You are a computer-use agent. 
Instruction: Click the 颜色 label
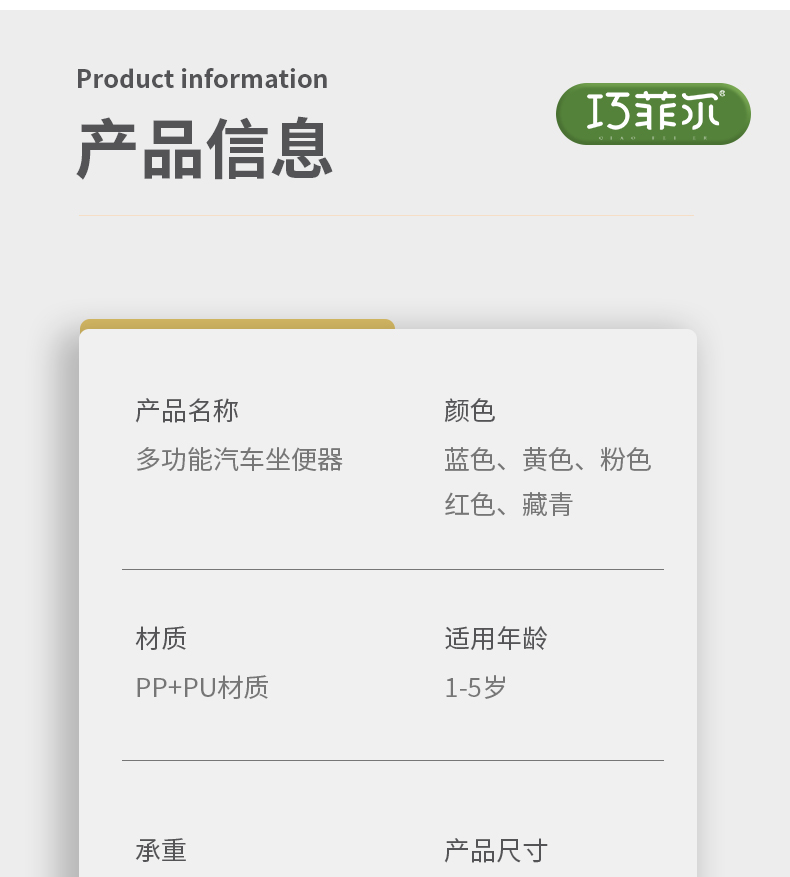(x=469, y=411)
